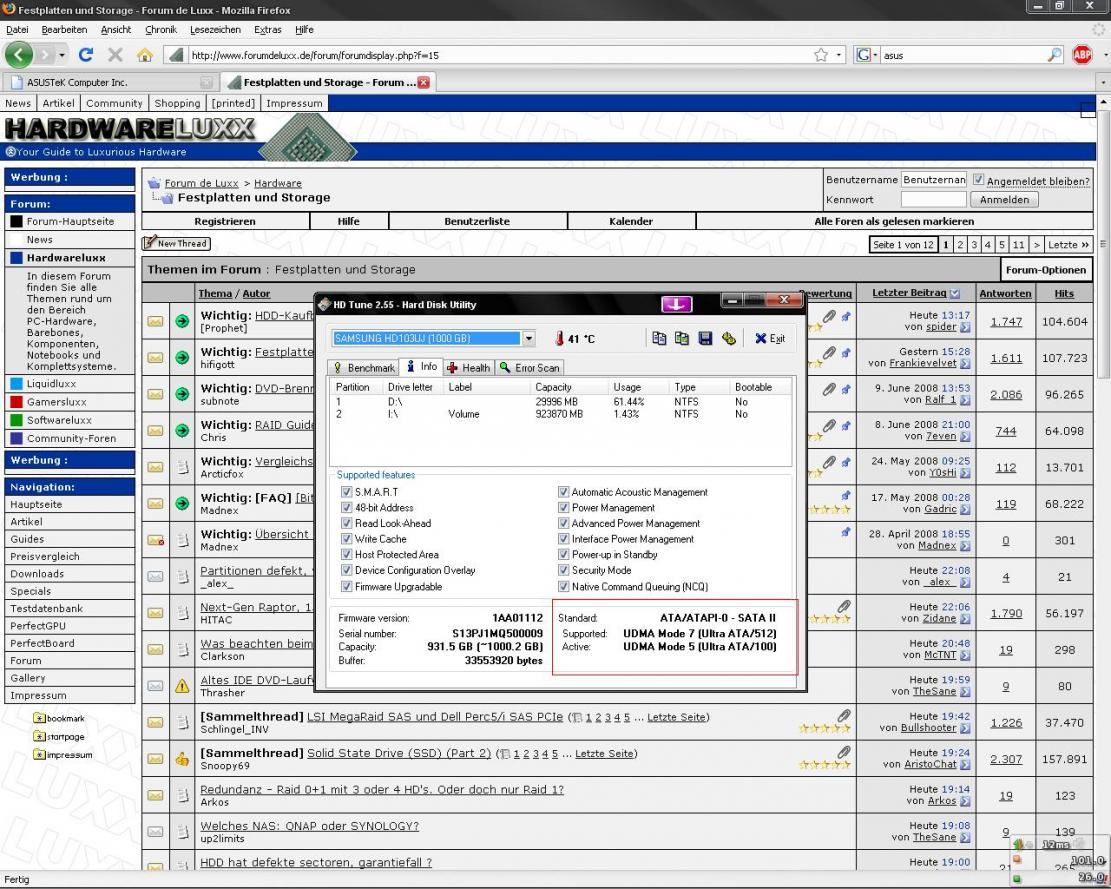Open the Extras menu
The height and width of the screenshot is (889, 1111).
(x=268, y=30)
